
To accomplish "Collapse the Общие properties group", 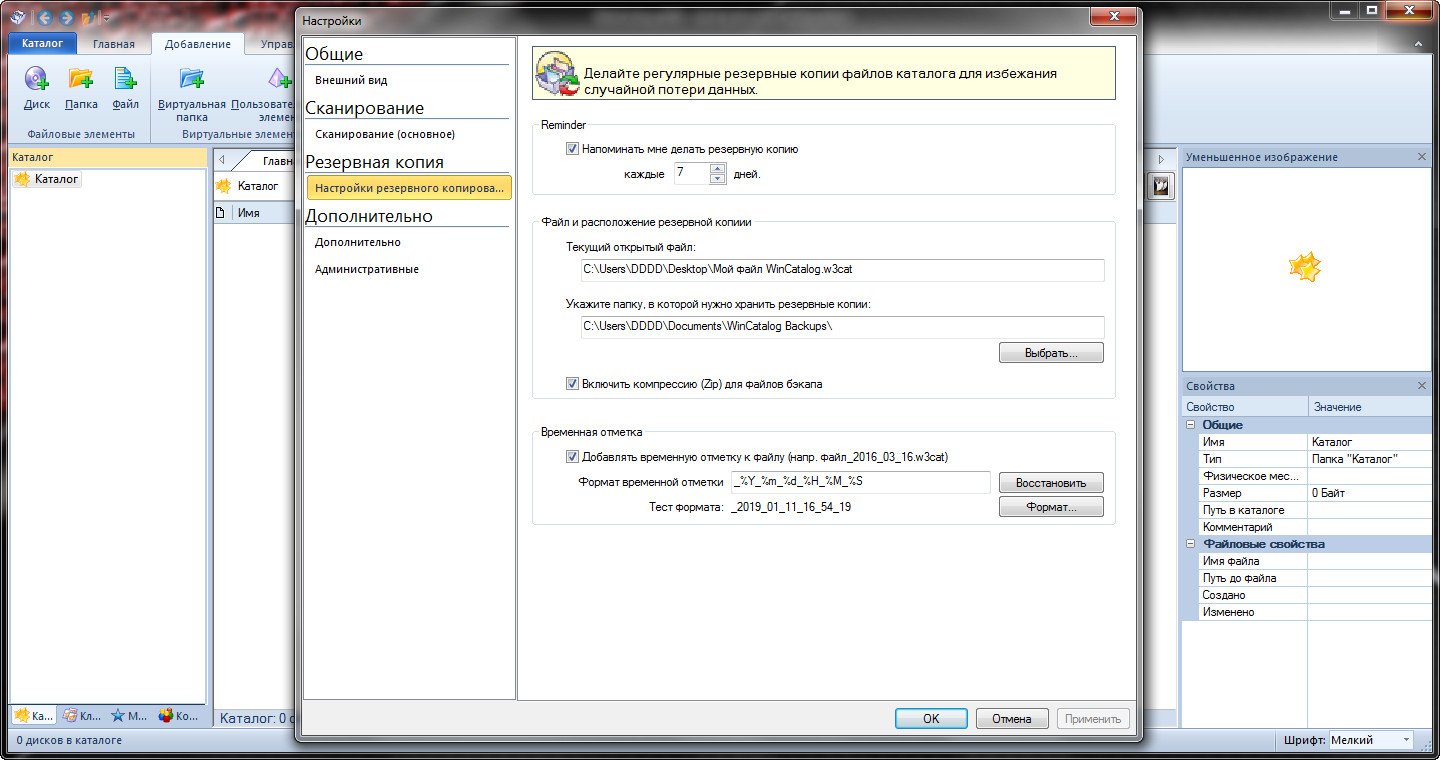I will [x=1190, y=425].
